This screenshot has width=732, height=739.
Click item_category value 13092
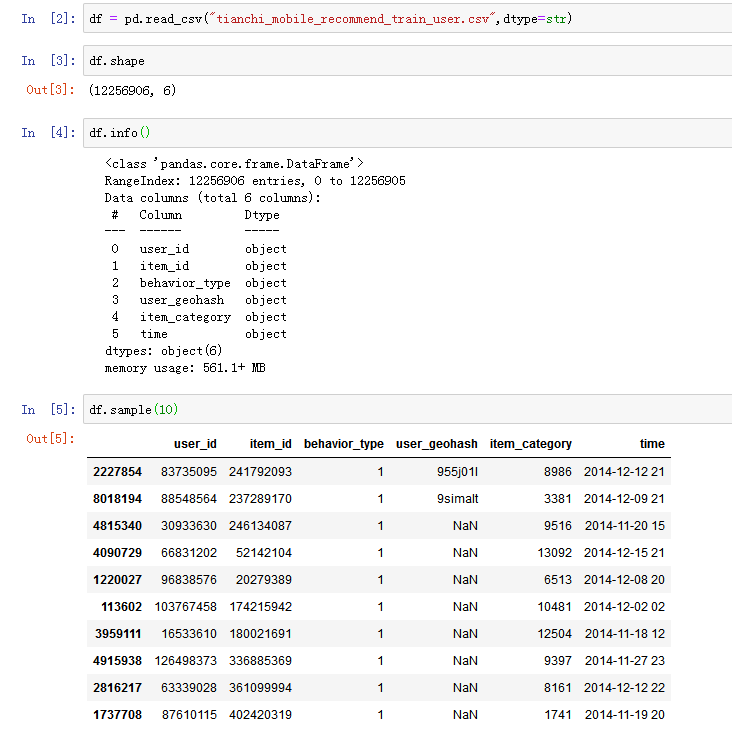(x=554, y=553)
